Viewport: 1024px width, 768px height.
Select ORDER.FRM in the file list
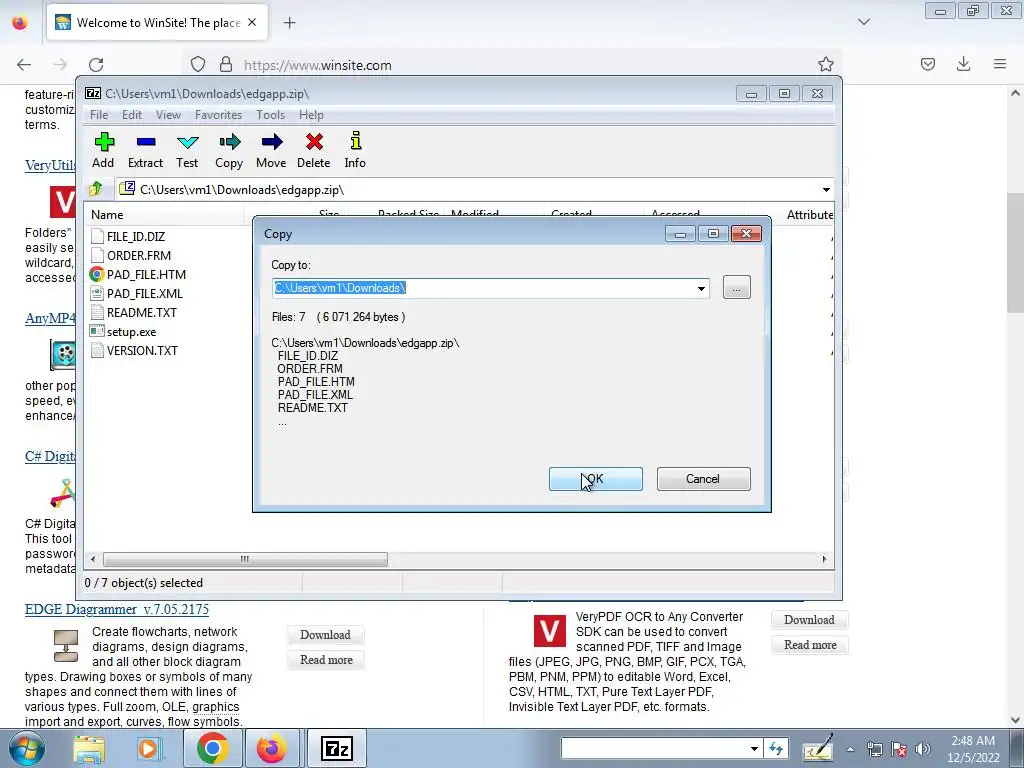pos(139,255)
